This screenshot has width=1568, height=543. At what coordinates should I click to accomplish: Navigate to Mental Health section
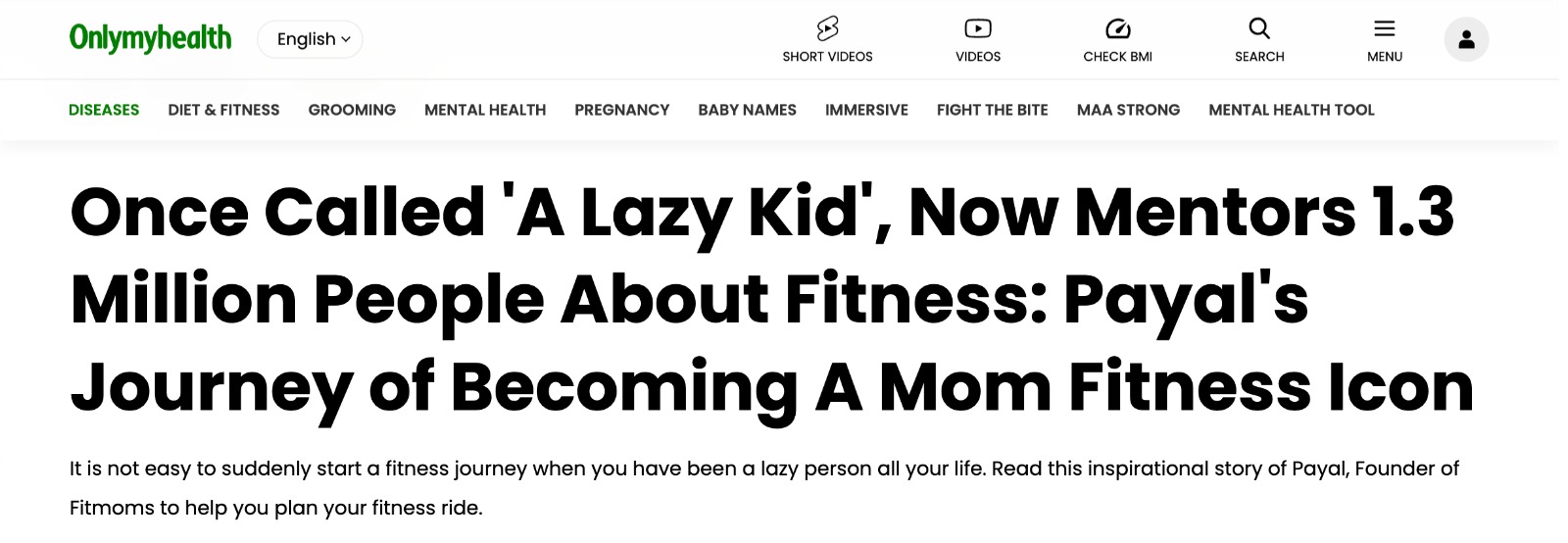pyautogui.click(x=485, y=110)
